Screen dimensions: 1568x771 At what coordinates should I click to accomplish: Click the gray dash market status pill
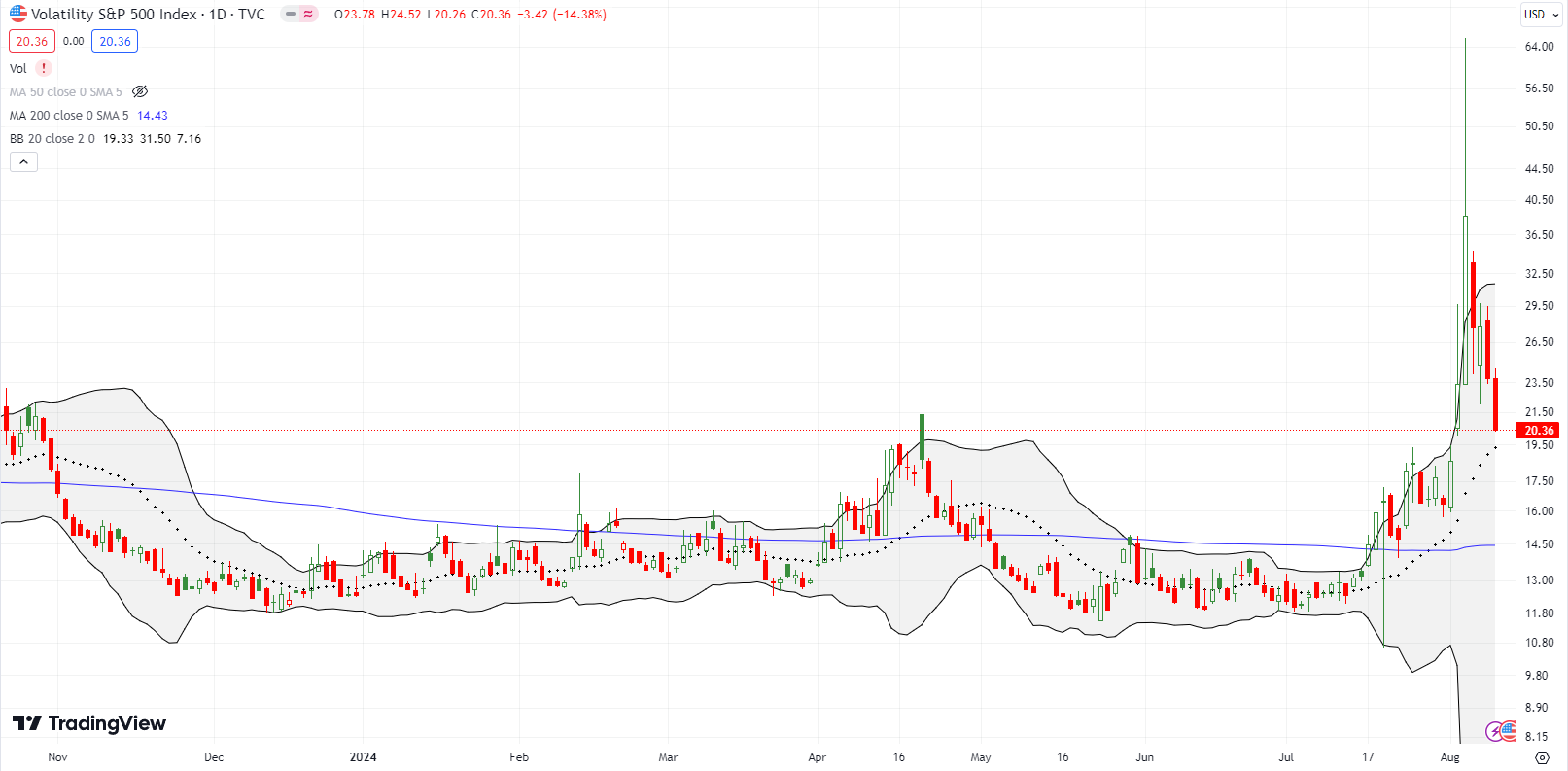pyautogui.click(x=291, y=14)
